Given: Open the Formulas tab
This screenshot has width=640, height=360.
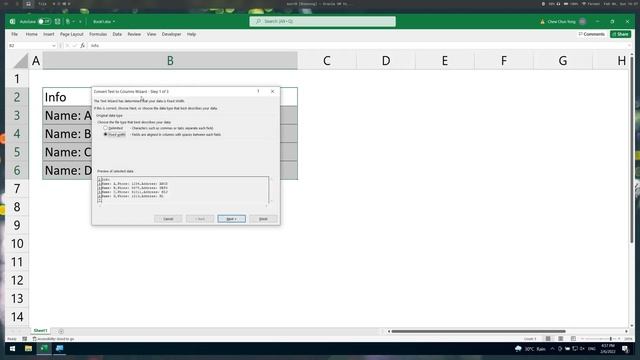Looking at the screenshot, I should click(98, 34).
